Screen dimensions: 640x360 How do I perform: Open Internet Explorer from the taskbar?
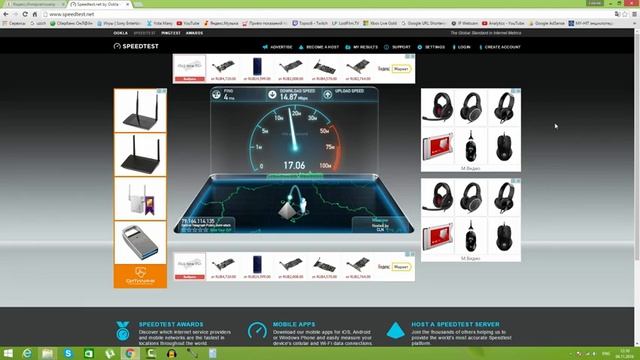click(x=27, y=353)
